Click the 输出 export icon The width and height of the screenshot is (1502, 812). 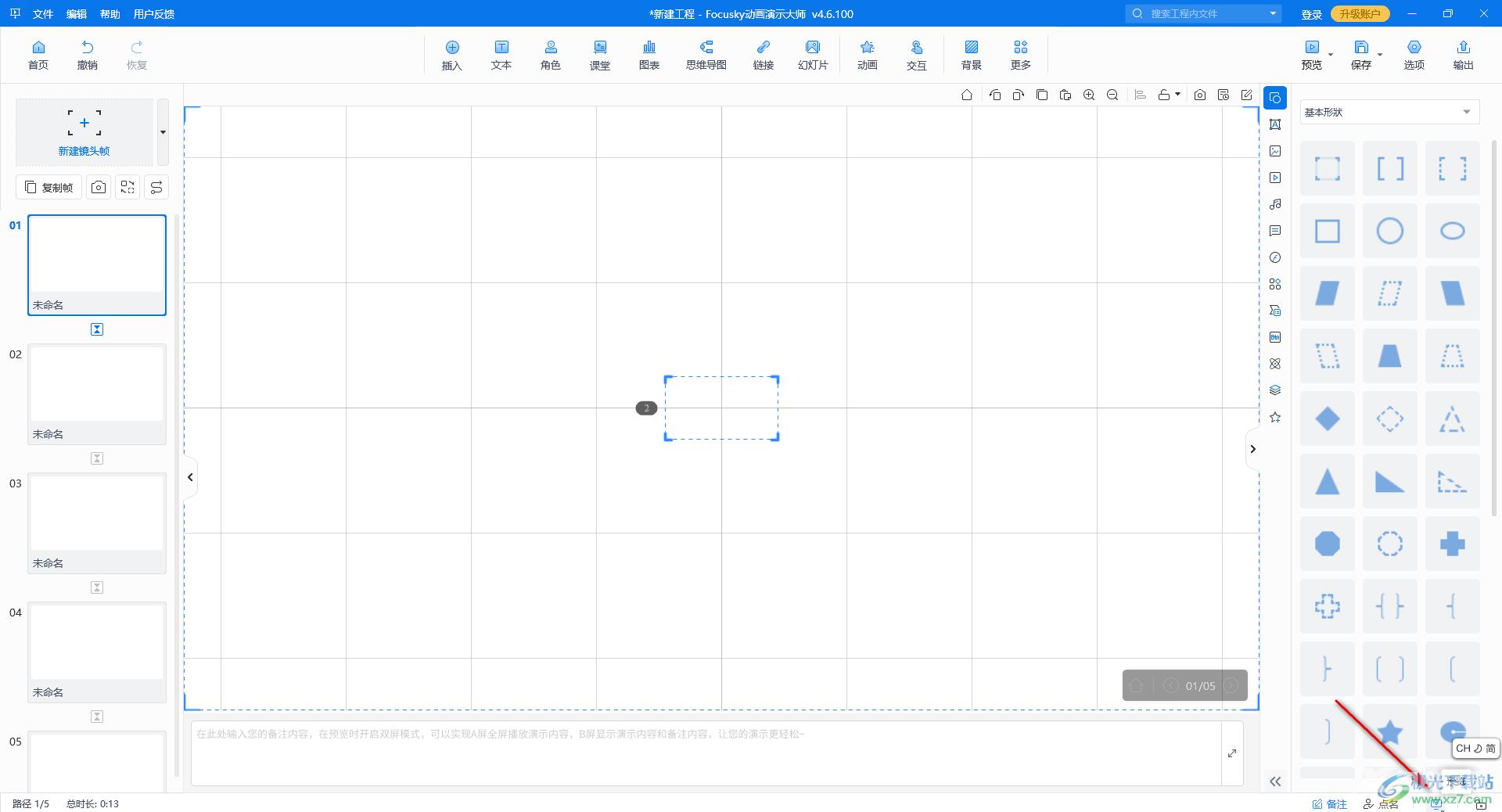pos(1464,55)
